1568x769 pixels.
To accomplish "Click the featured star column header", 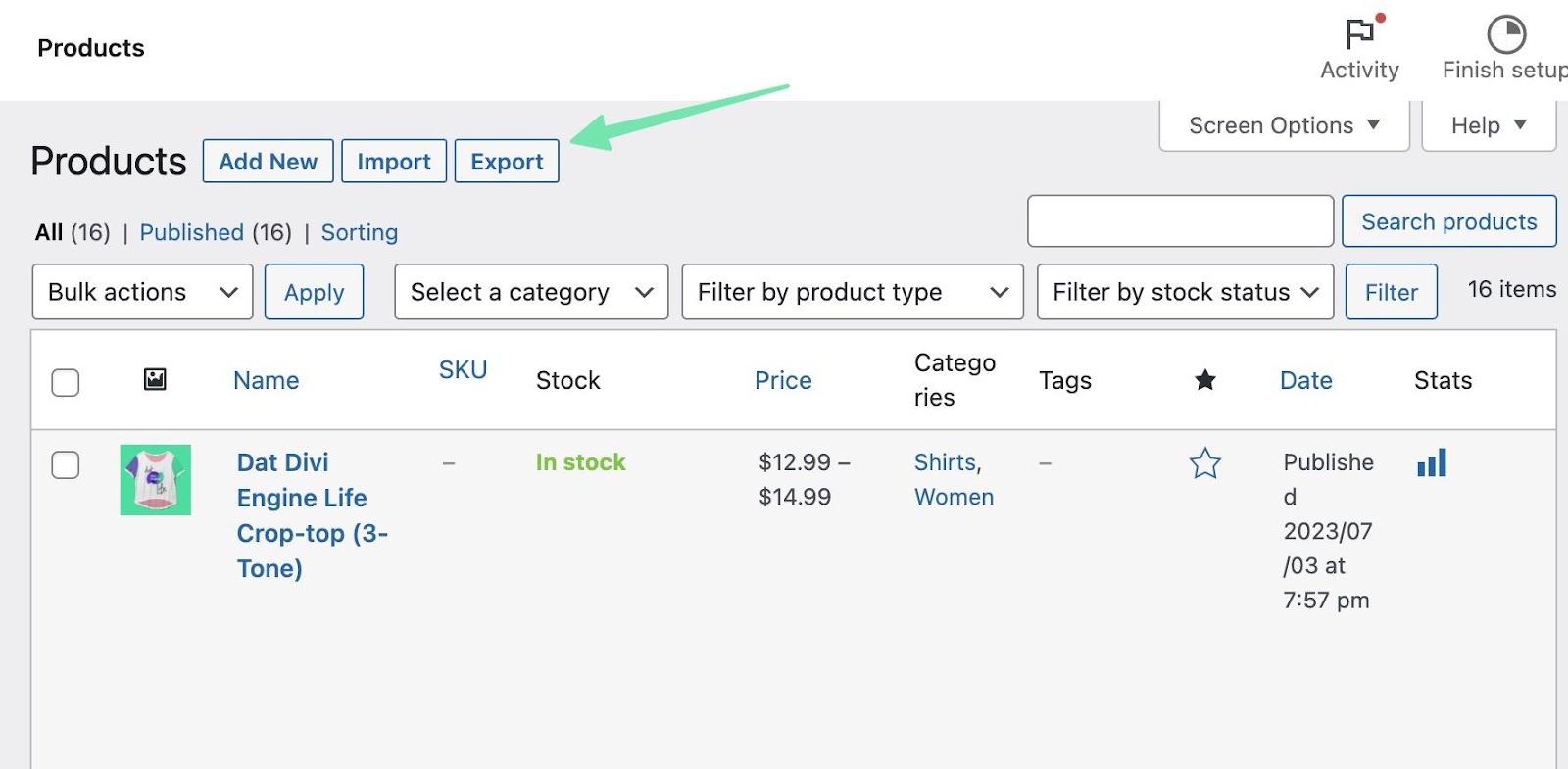I will tap(1205, 380).
